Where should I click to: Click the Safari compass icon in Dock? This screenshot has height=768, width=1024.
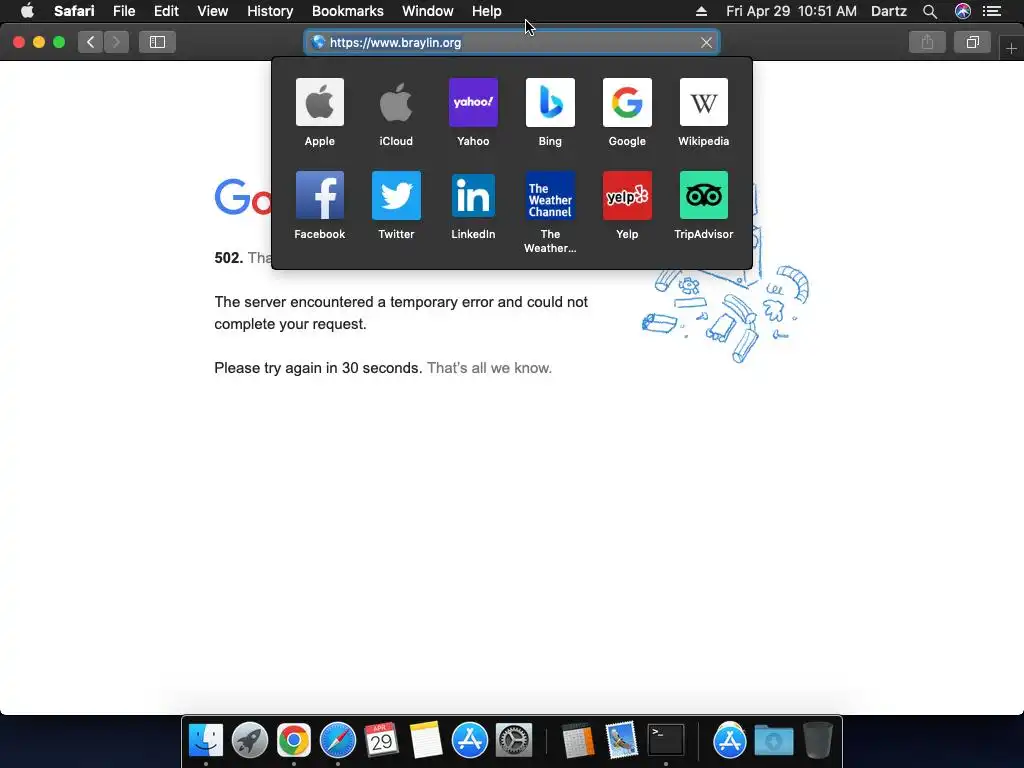[338, 741]
